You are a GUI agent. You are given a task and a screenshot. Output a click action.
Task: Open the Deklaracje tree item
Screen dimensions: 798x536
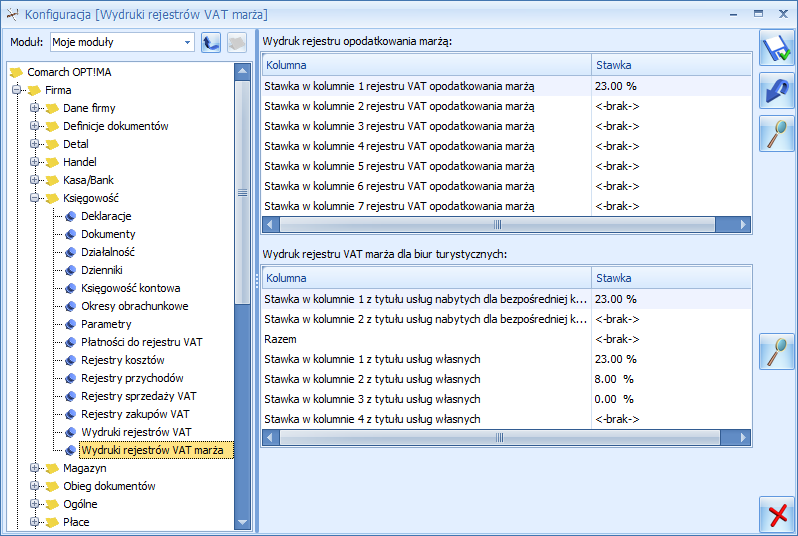click(x=106, y=216)
